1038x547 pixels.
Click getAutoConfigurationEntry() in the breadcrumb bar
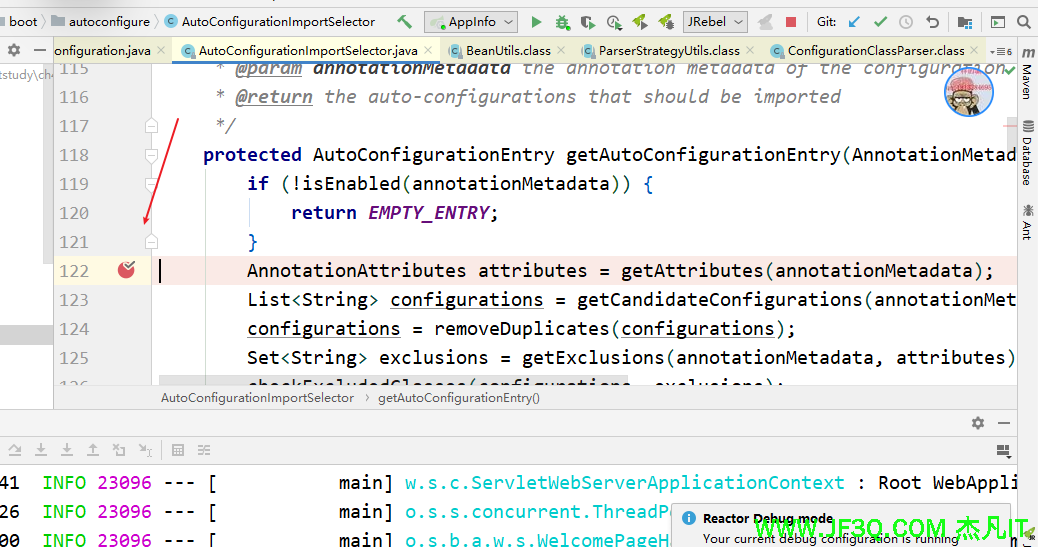458,398
